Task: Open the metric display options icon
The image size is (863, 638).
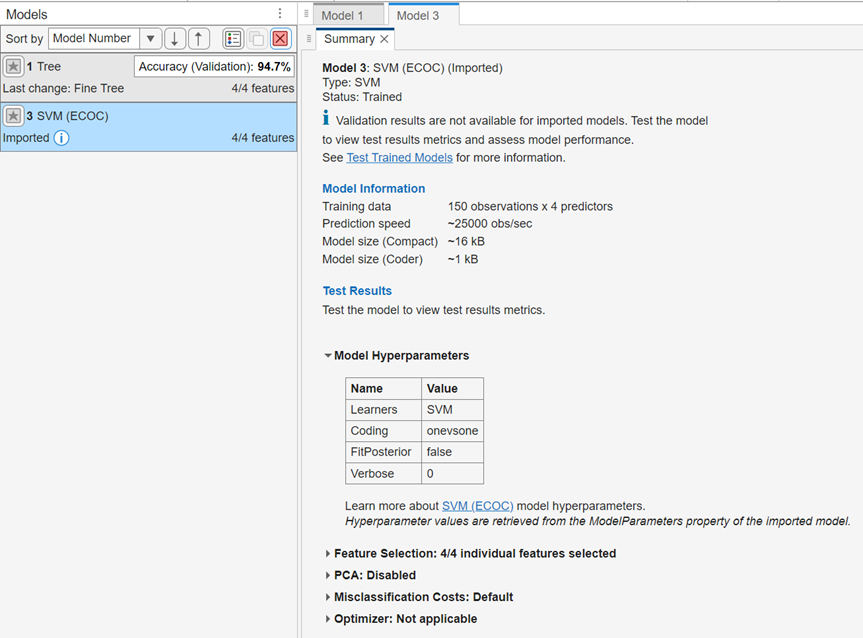Action: (232, 38)
